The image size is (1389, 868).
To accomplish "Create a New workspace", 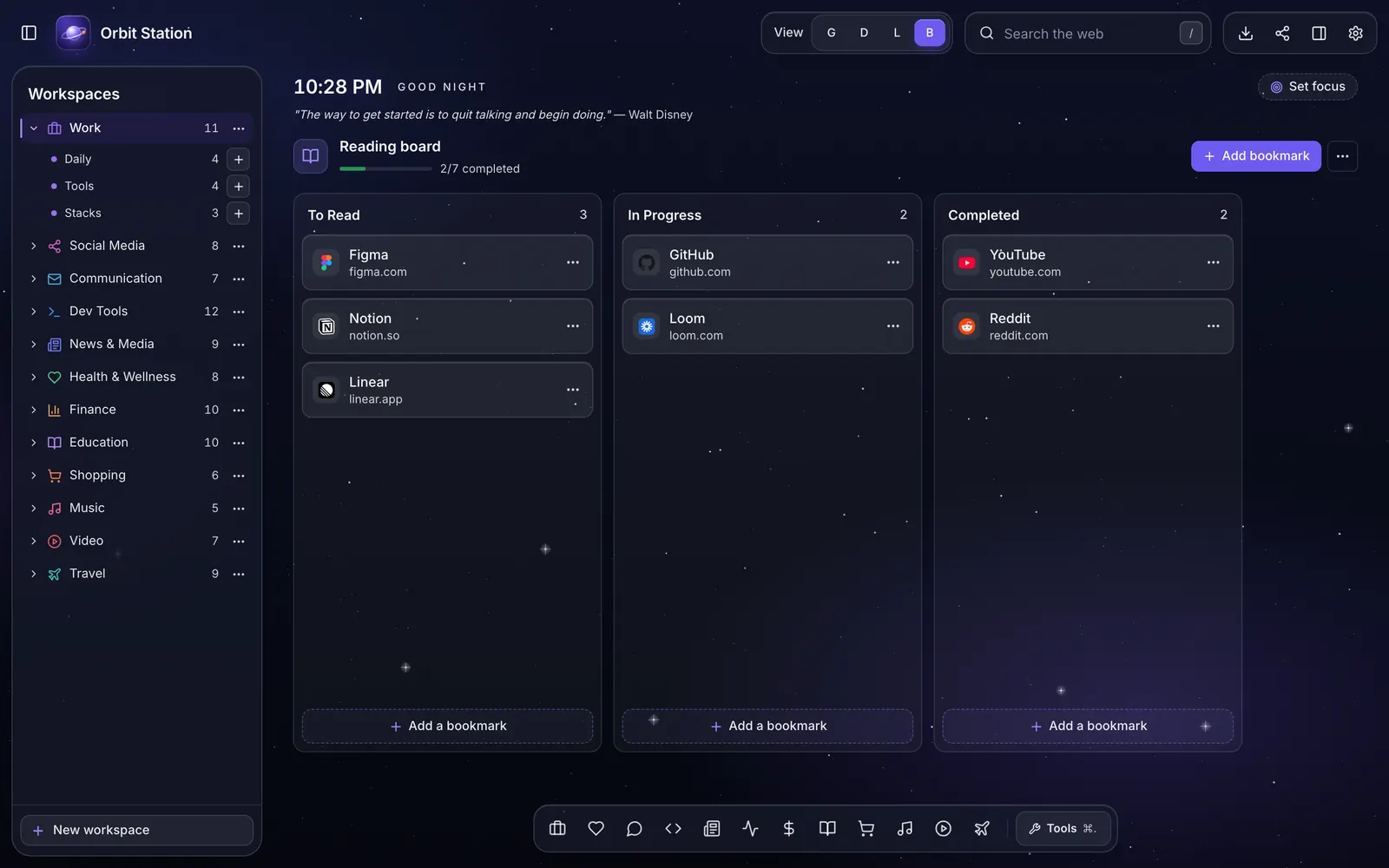I will pos(137,831).
